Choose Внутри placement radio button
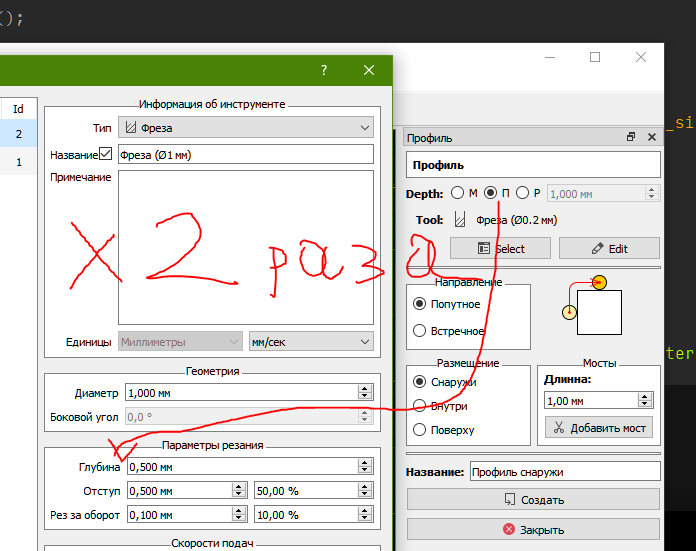 coord(419,406)
